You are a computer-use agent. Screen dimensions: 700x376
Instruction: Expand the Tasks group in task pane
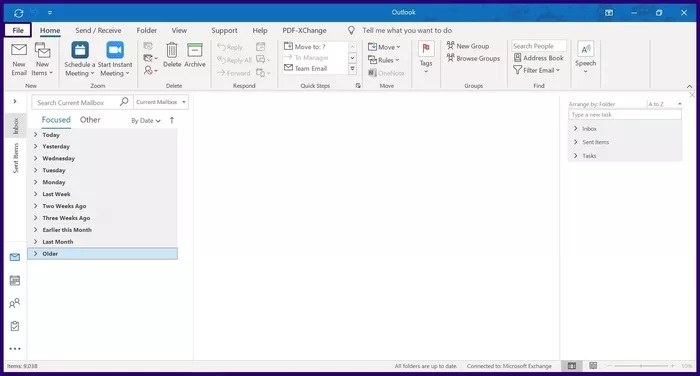pyautogui.click(x=575, y=155)
